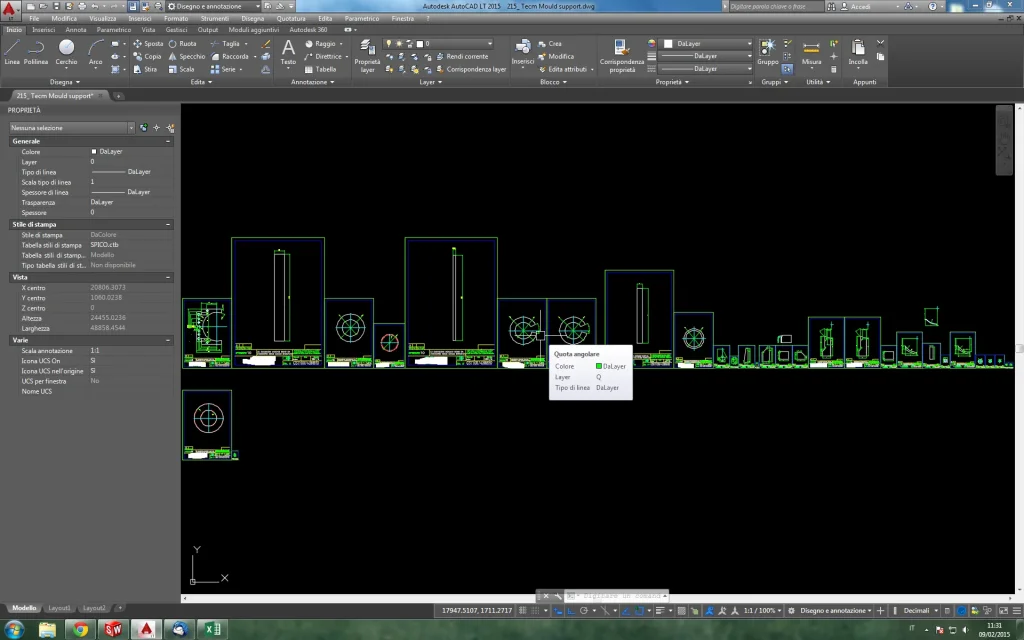1024x640 pixels.
Task: Click the Scala scale tool
Action: (182, 69)
